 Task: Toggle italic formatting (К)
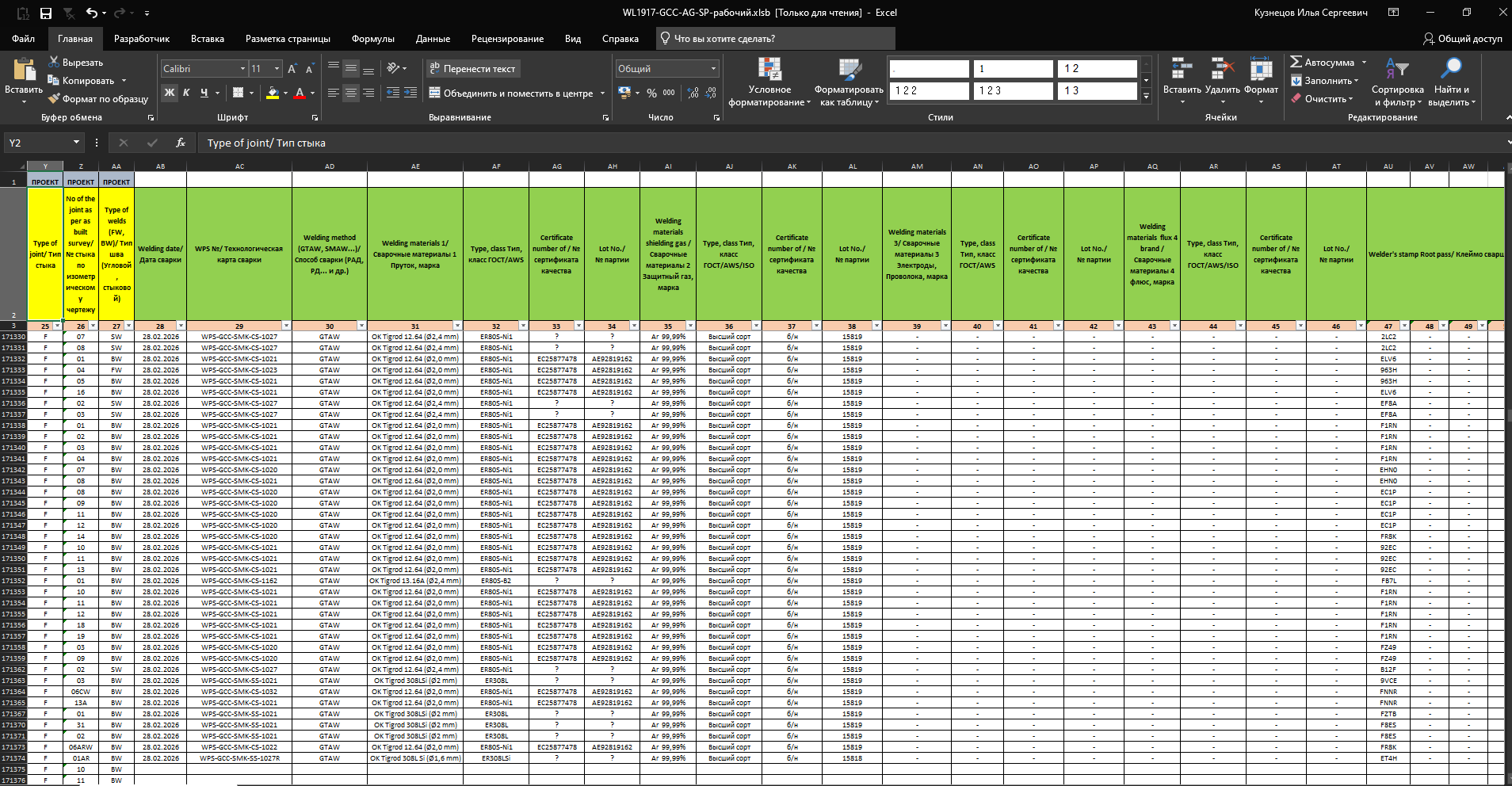[x=186, y=93]
